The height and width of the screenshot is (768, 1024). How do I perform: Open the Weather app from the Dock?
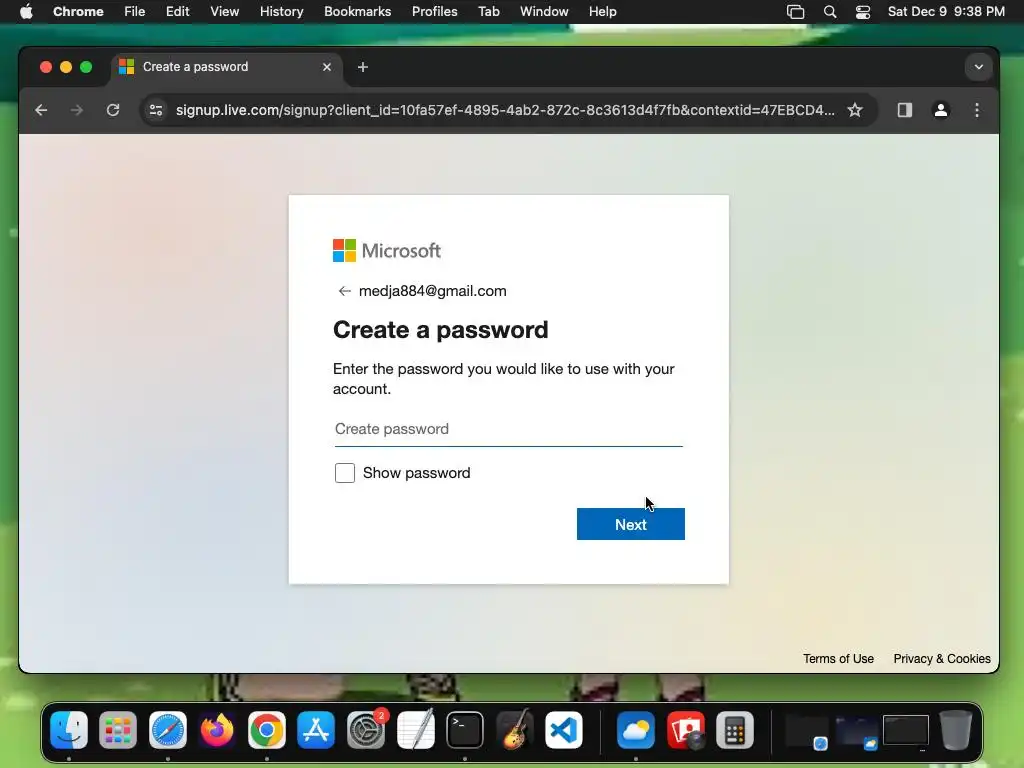coord(635,730)
